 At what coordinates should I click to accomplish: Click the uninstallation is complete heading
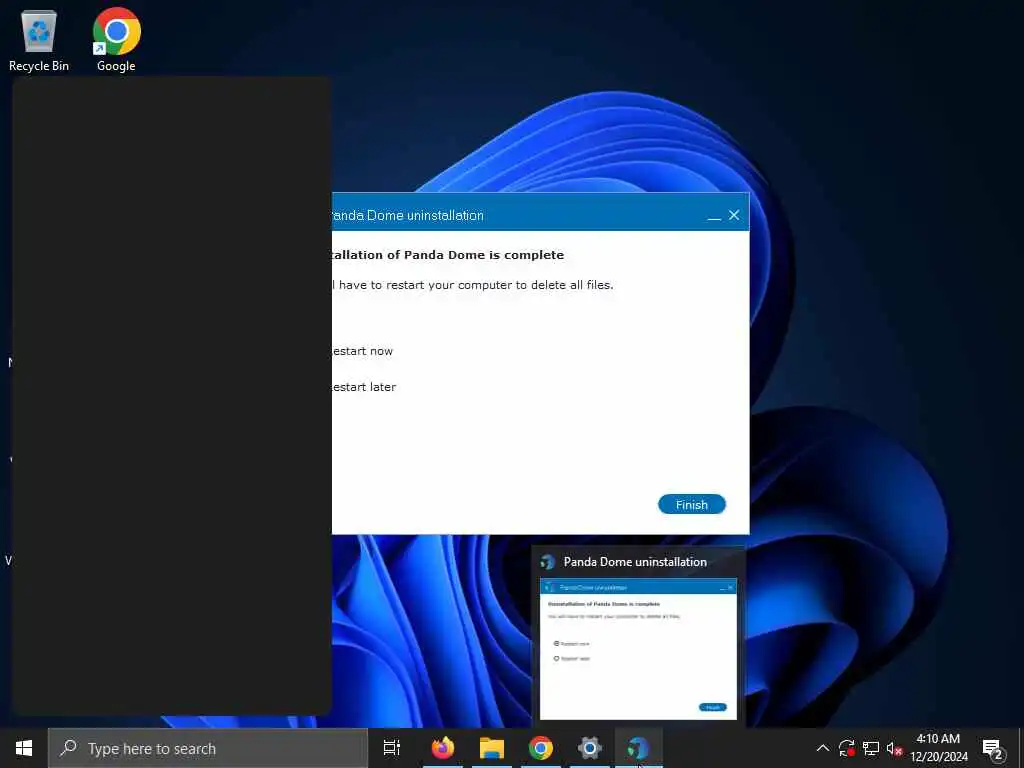448,255
